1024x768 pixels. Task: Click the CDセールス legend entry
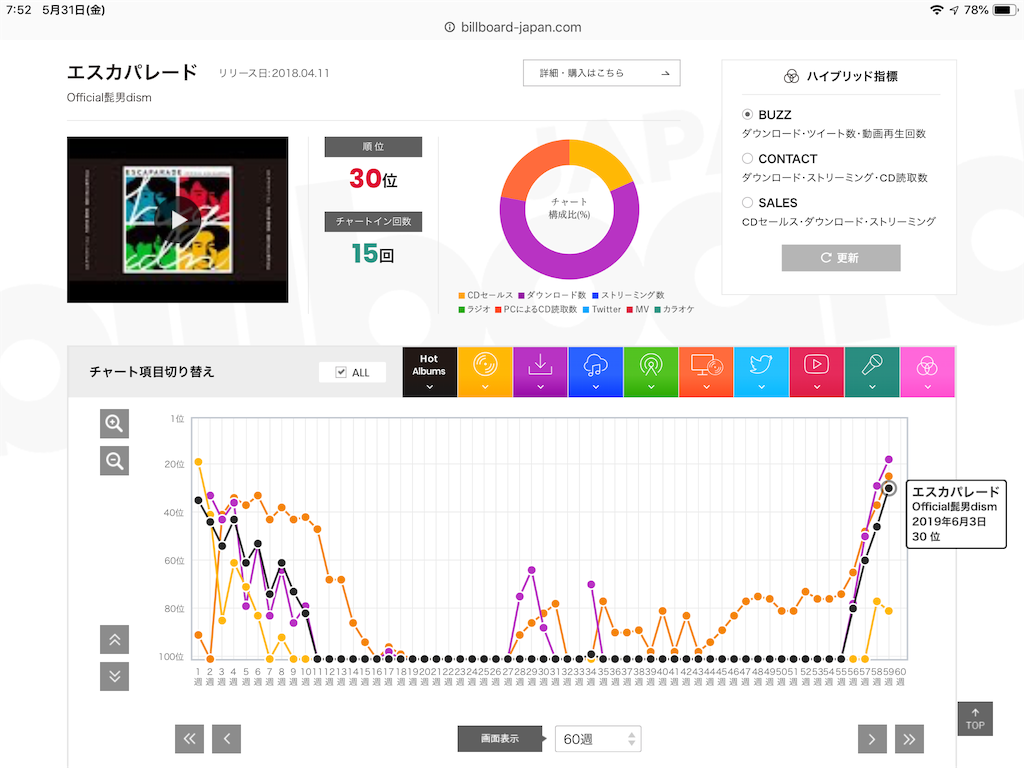[486, 295]
